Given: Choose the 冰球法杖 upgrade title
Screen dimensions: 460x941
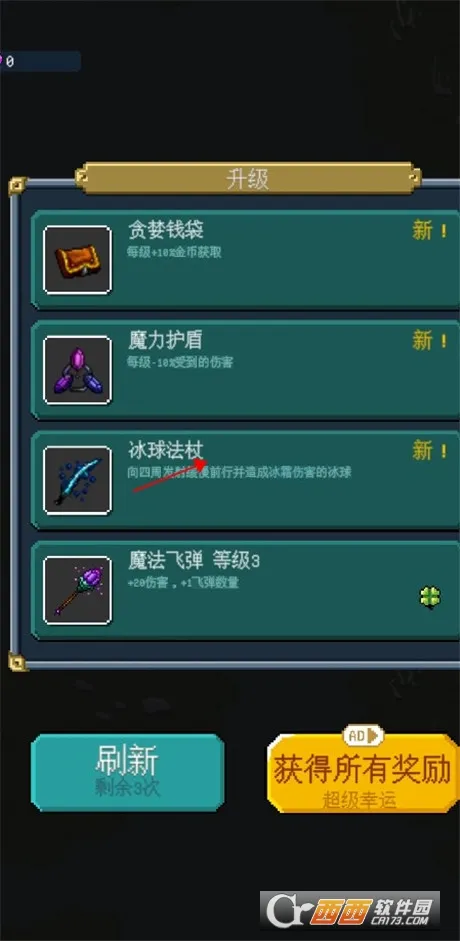Looking at the screenshot, I should click(x=166, y=450).
